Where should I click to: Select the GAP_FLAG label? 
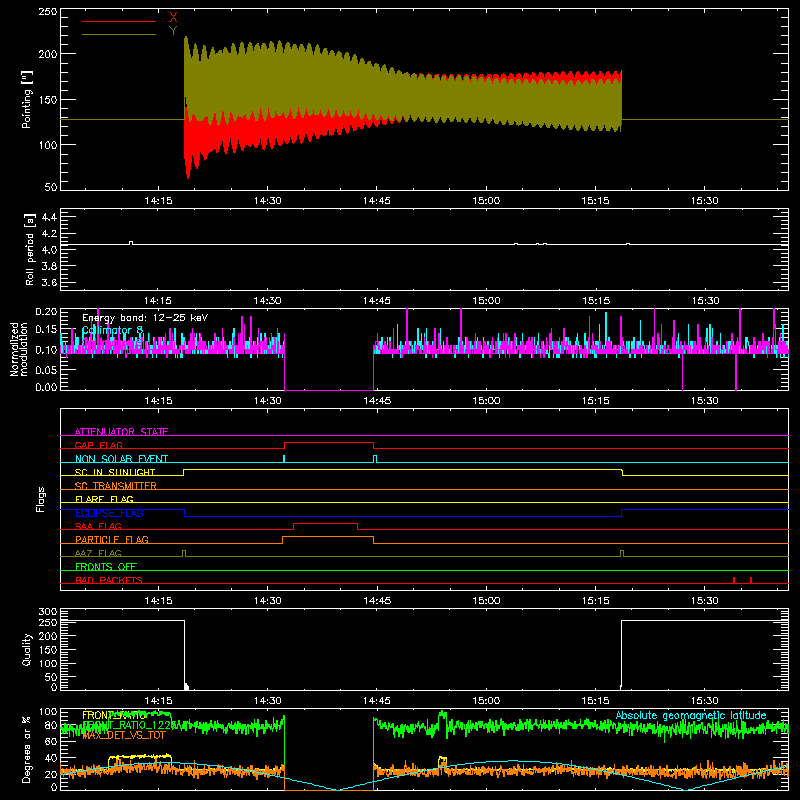coord(98,445)
